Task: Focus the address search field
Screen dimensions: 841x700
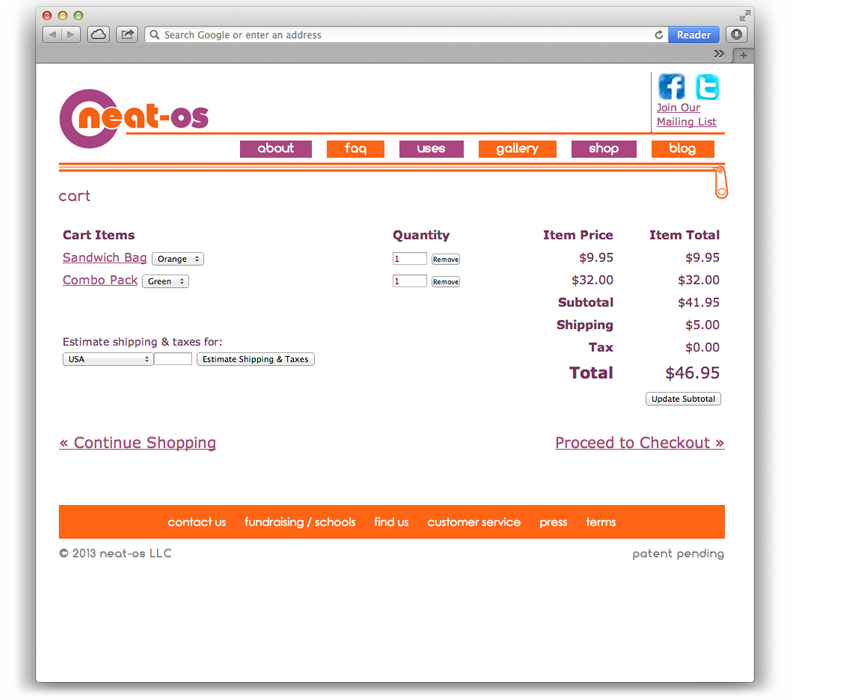Action: click(406, 35)
